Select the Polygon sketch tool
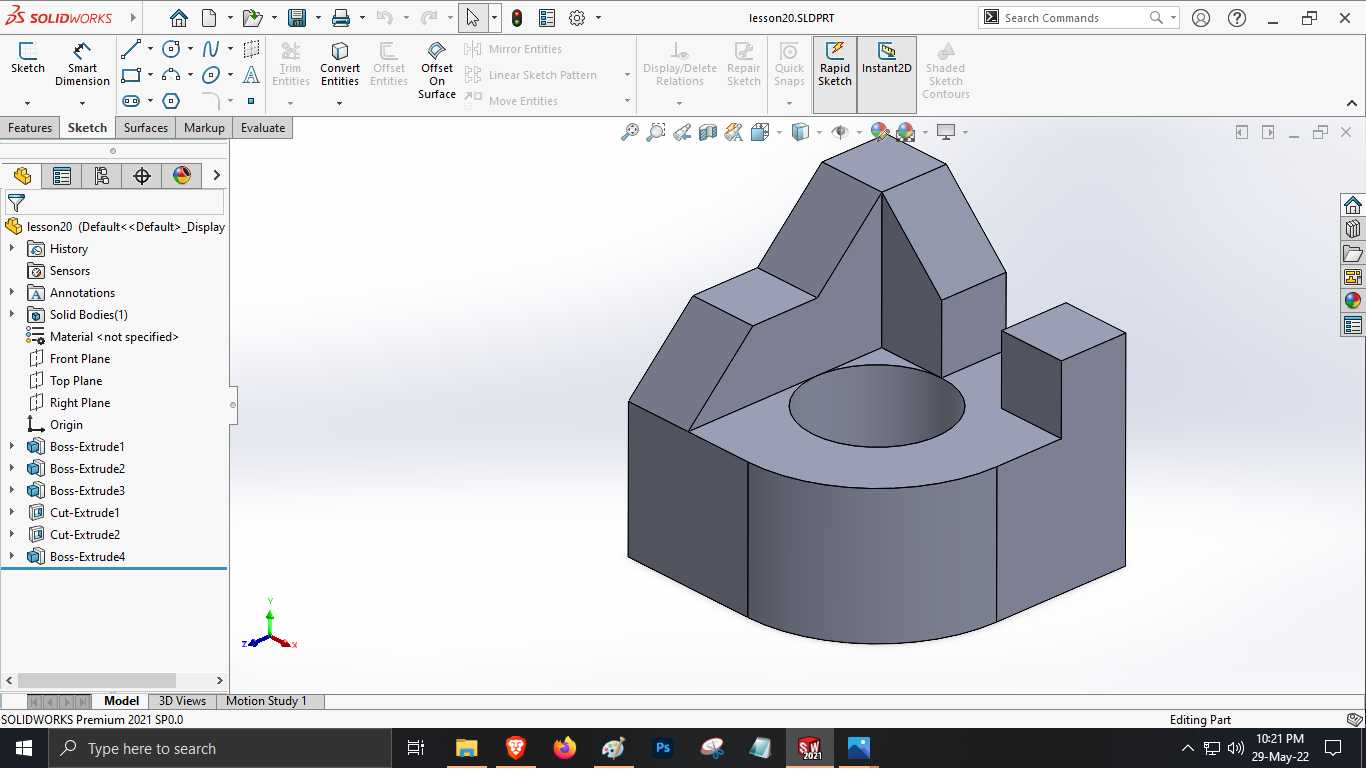 pyautogui.click(x=171, y=101)
